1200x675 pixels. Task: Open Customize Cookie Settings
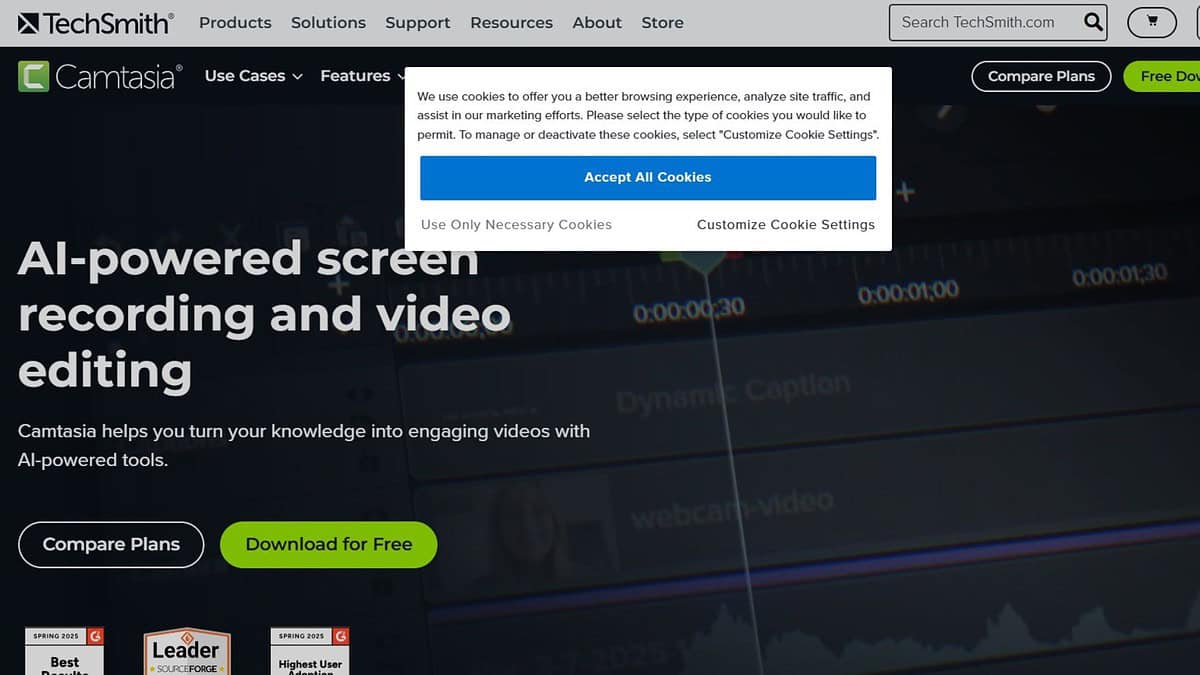point(786,225)
